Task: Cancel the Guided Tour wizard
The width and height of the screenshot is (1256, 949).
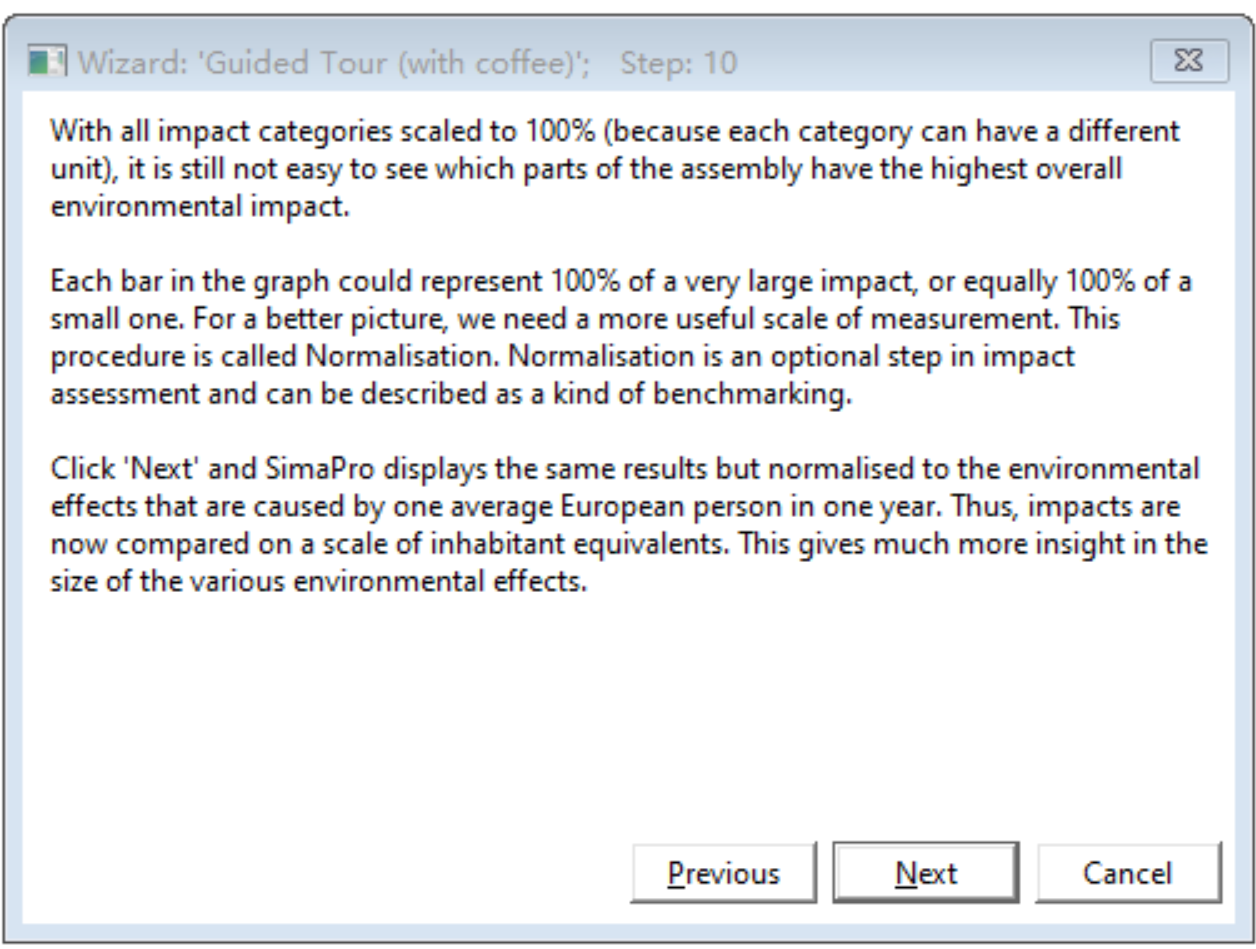Action: [x=1128, y=873]
